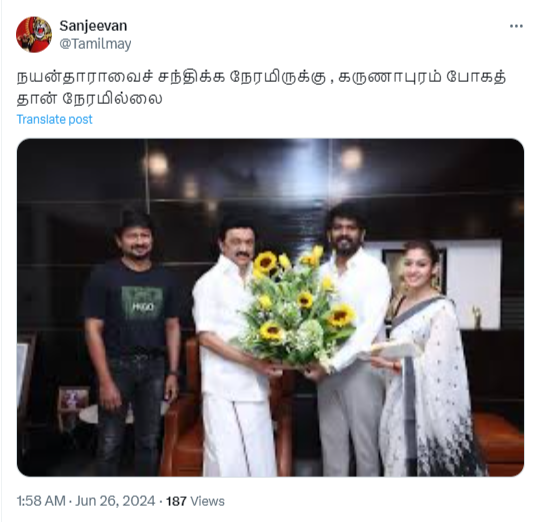Screen dimensions: 540x522
Task: Click Sanjeevan's round profile avatar
Action: pos(34,34)
